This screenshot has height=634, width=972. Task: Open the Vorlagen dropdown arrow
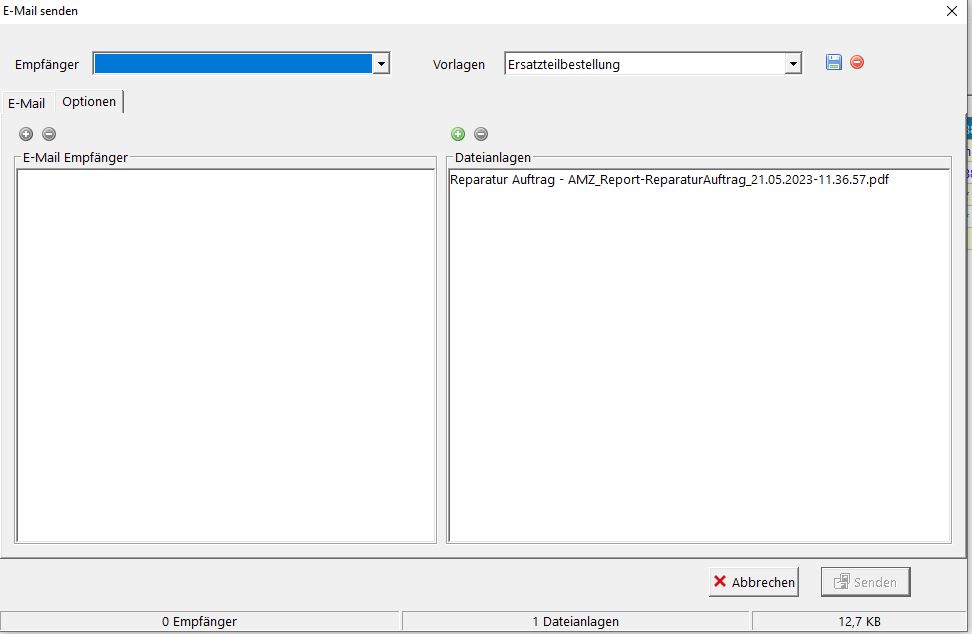792,64
